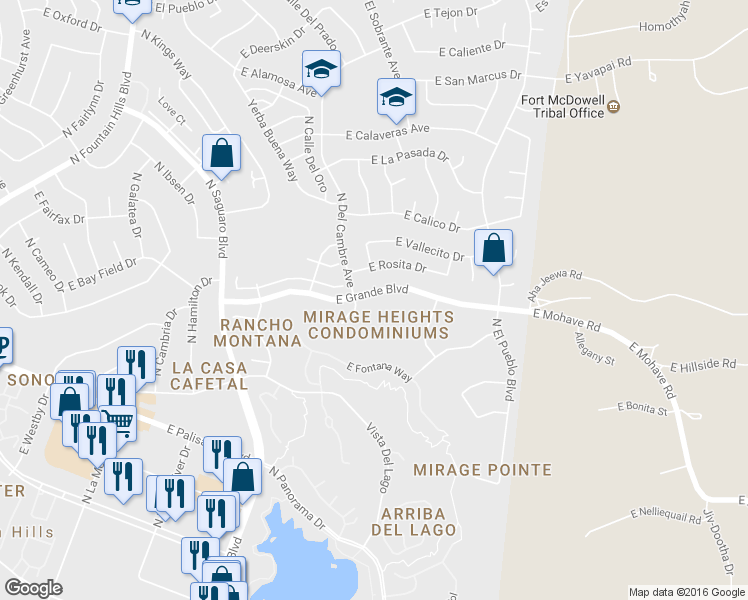Click the E Bay Field Dr label
The image size is (748, 600).
click(x=103, y=274)
